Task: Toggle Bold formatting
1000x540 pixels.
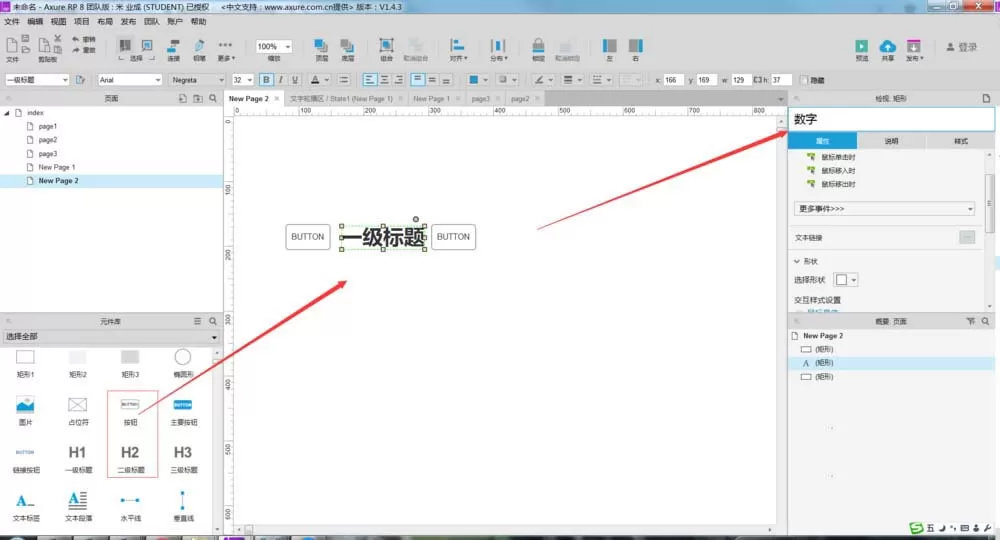Action: 266,80
